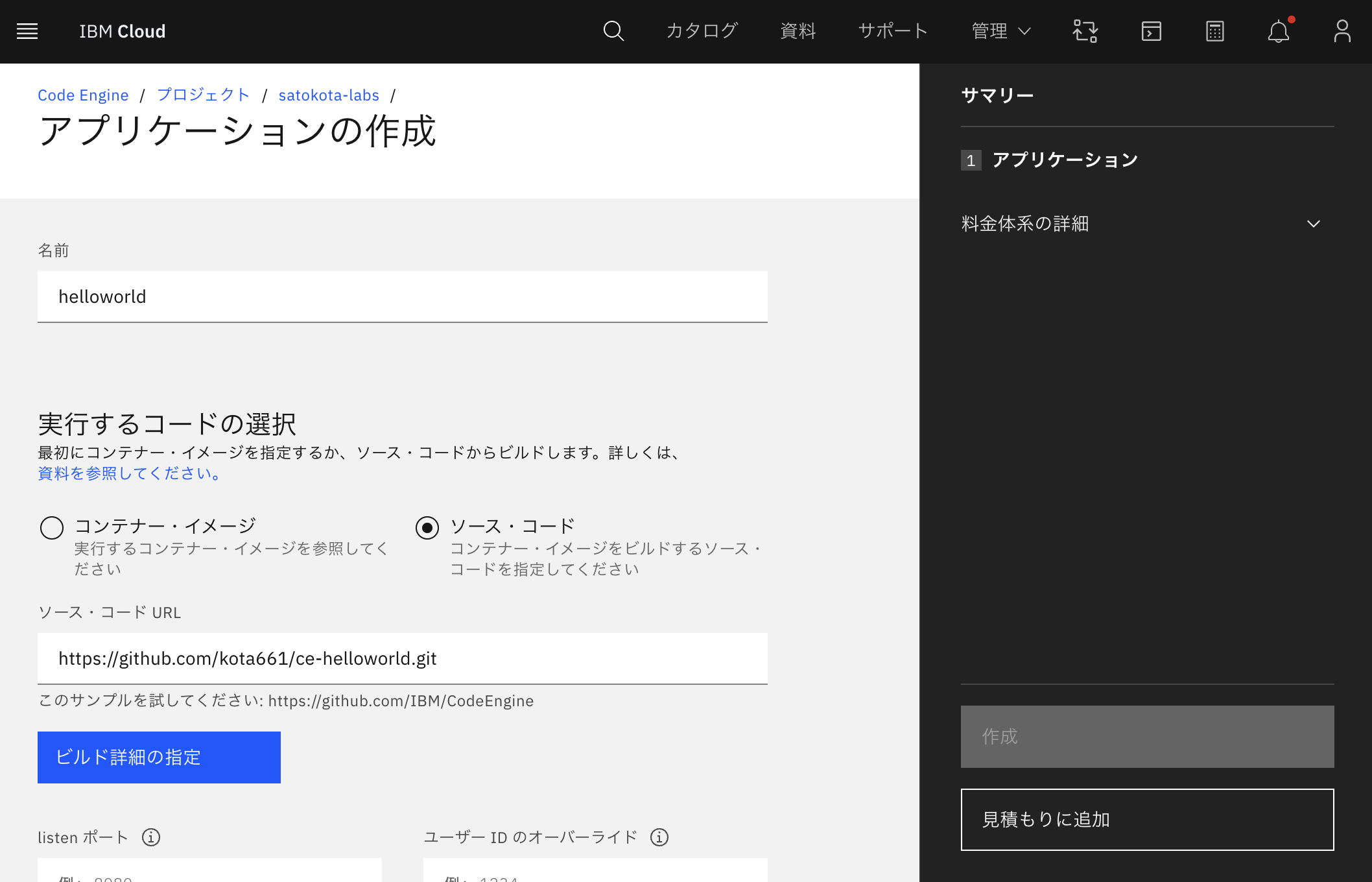Select the コンテナー・イメージ radio option
Viewport: 1372px width, 882px height.
[52, 527]
